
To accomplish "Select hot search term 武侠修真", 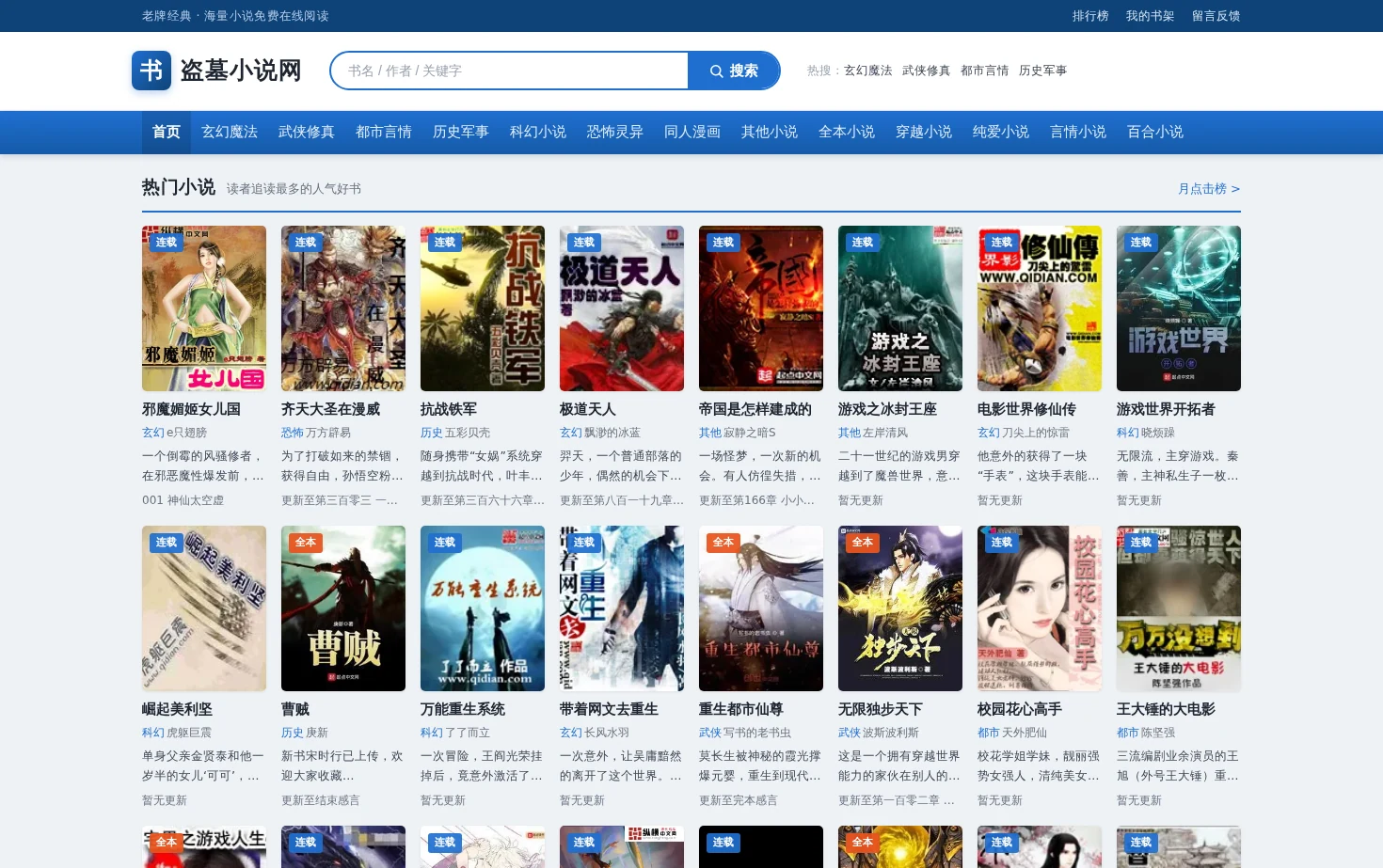I will point(926,71).
